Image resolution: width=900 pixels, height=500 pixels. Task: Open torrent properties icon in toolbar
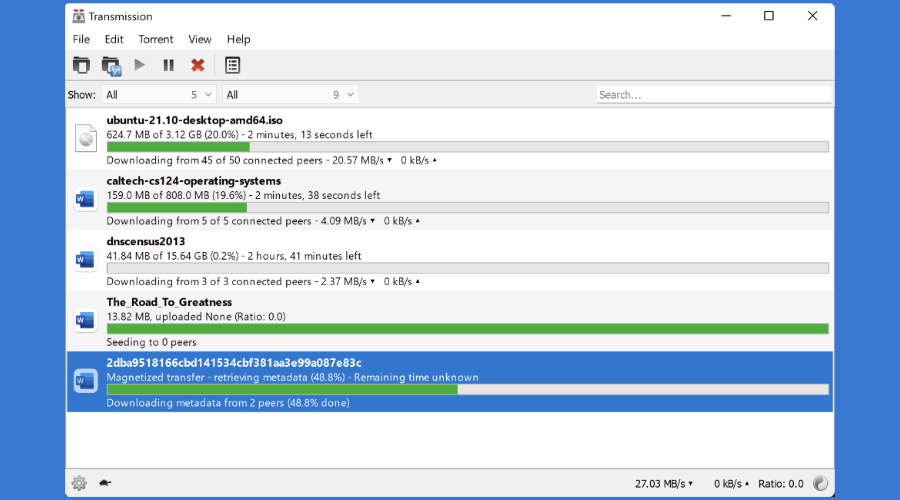click(x=232, y=65)
